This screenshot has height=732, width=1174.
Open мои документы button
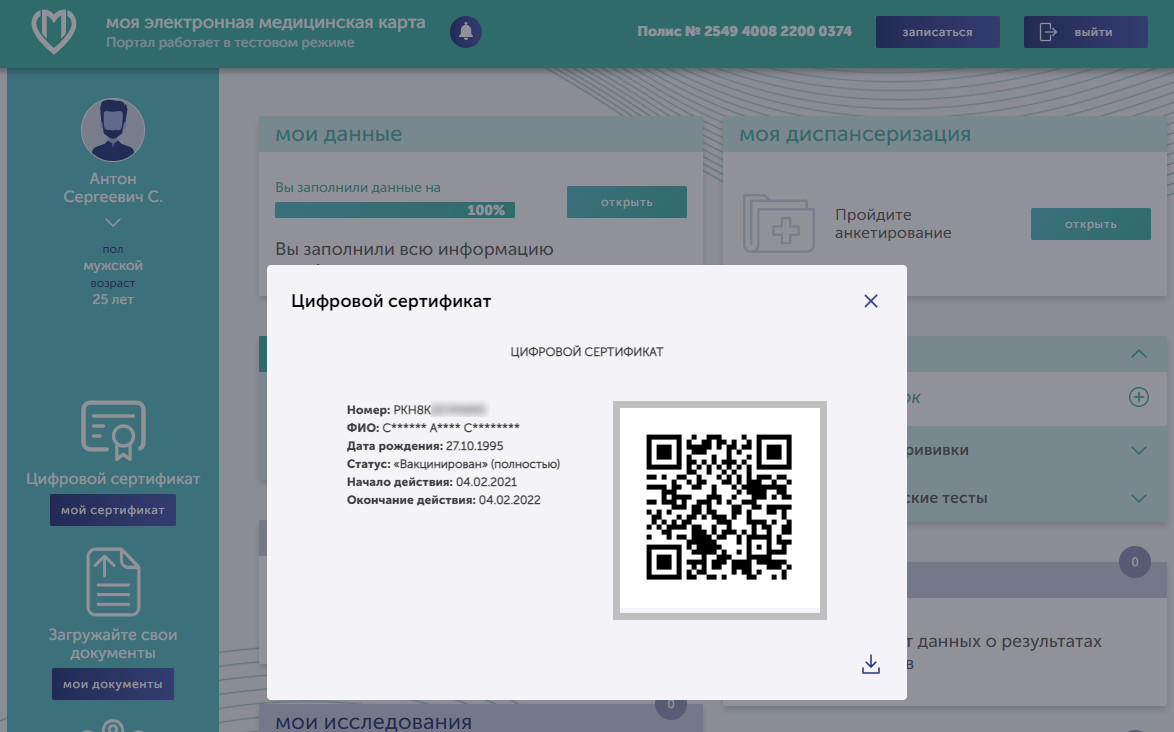113,684
